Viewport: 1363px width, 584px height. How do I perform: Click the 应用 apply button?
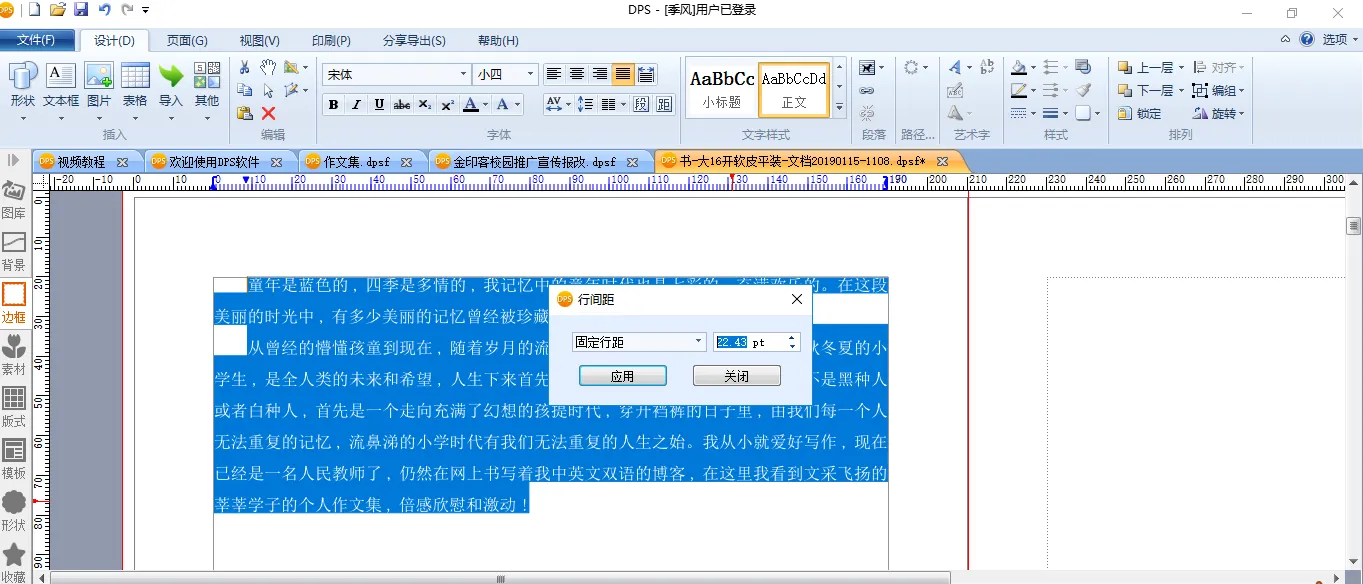[622, 376]
